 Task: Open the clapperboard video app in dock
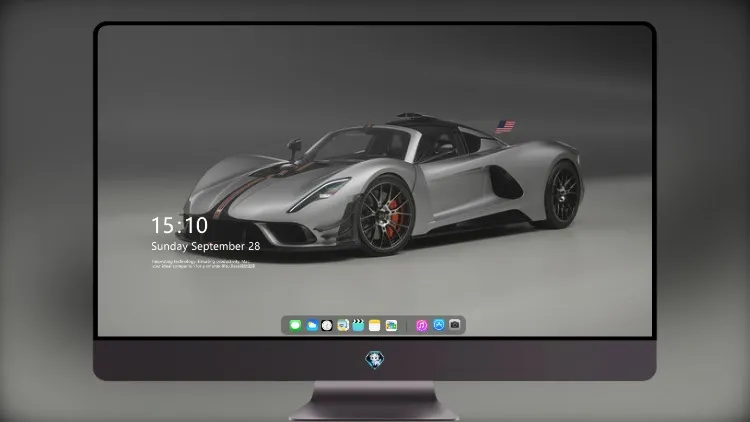(x=358, y=325)
